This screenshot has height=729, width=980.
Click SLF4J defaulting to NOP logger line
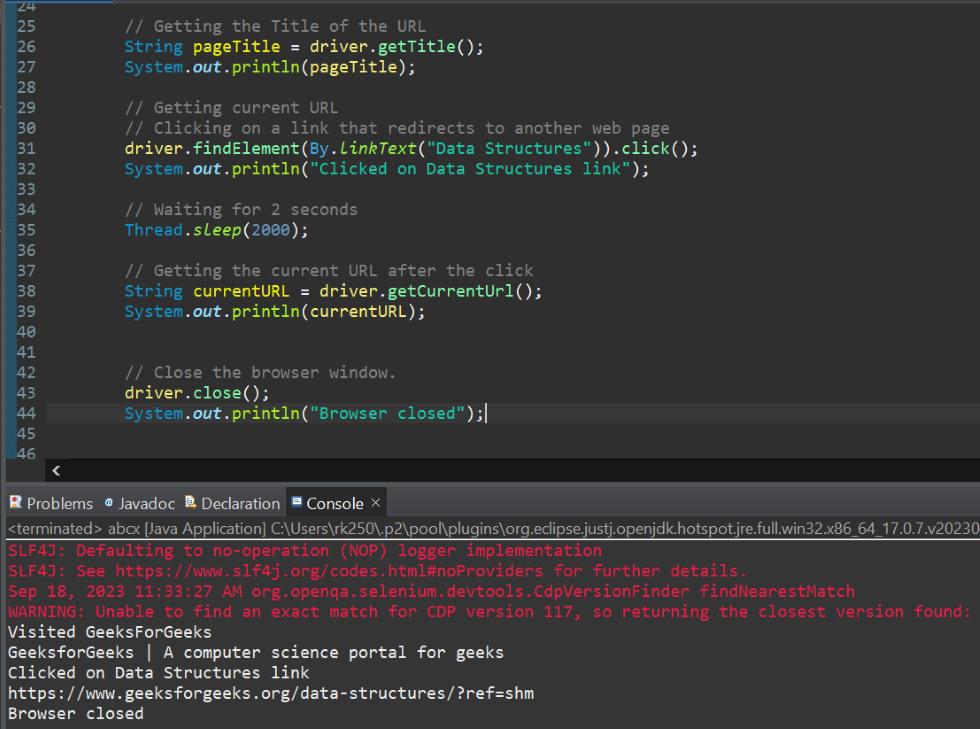pos(304,551)
